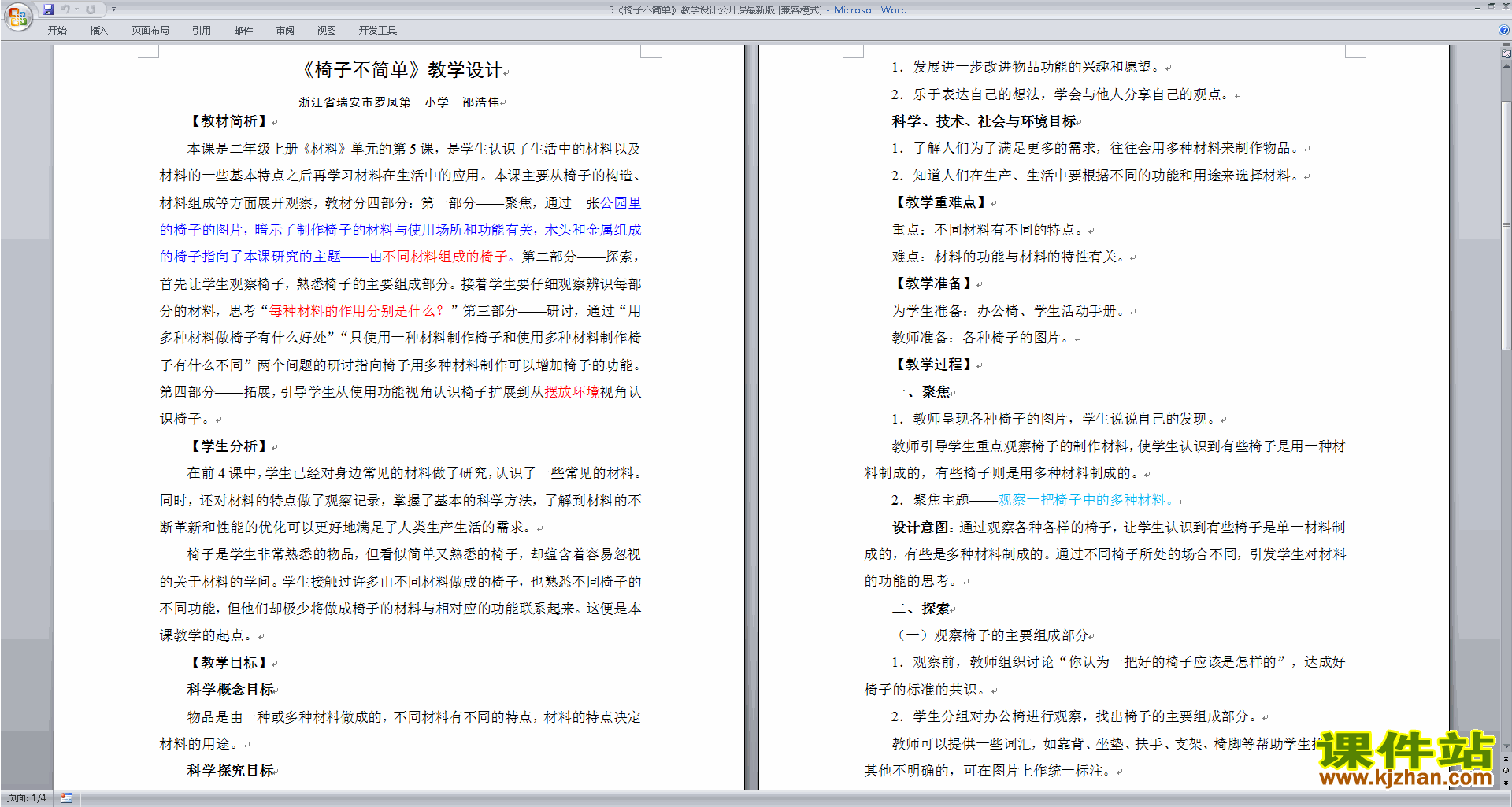This screenshot has height=807, width=1512.
Task: Click the Undo arrow icon
Action: [65, 9]
